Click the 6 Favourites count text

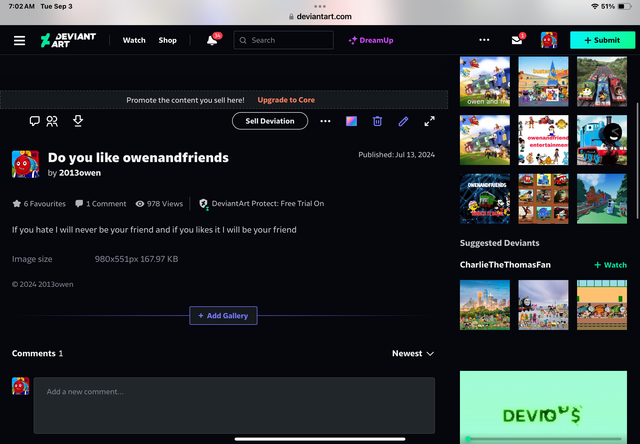point(44,204)
